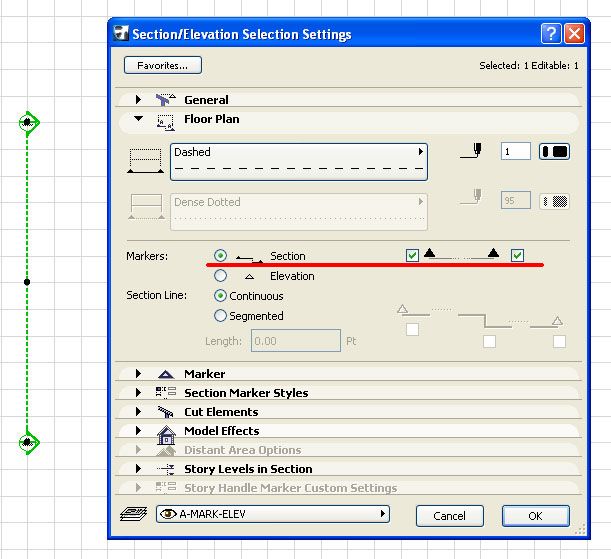Open the Dashed line type dropdown
The height and width of the screenshot is (559, 611).
(x=299, y=162)
